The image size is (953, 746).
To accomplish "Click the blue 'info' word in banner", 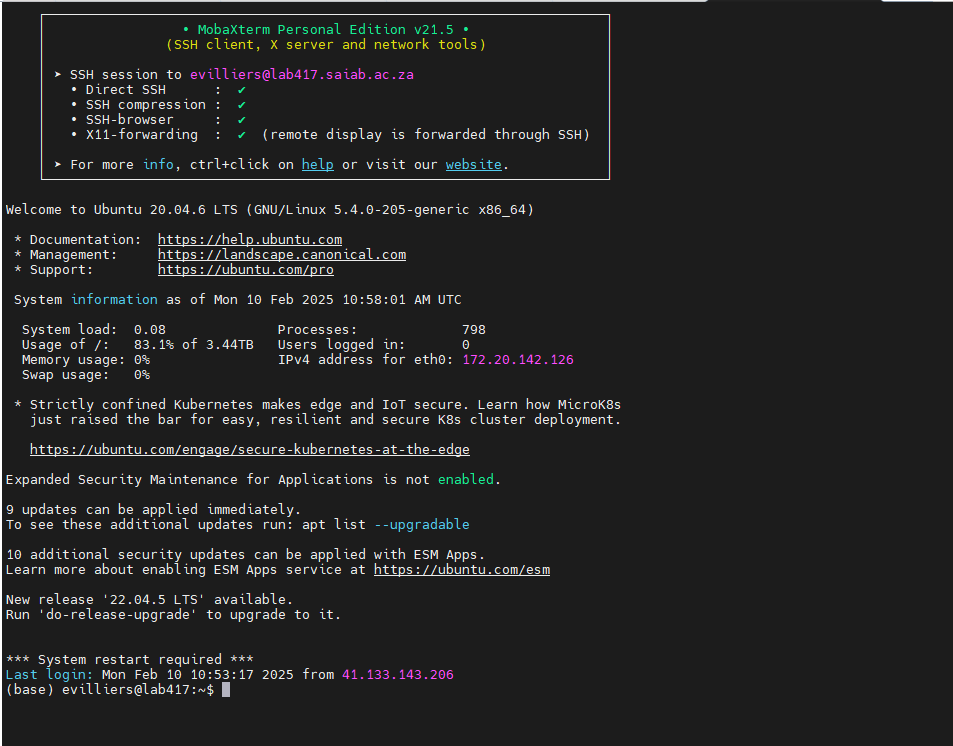I will coord(158,165).
